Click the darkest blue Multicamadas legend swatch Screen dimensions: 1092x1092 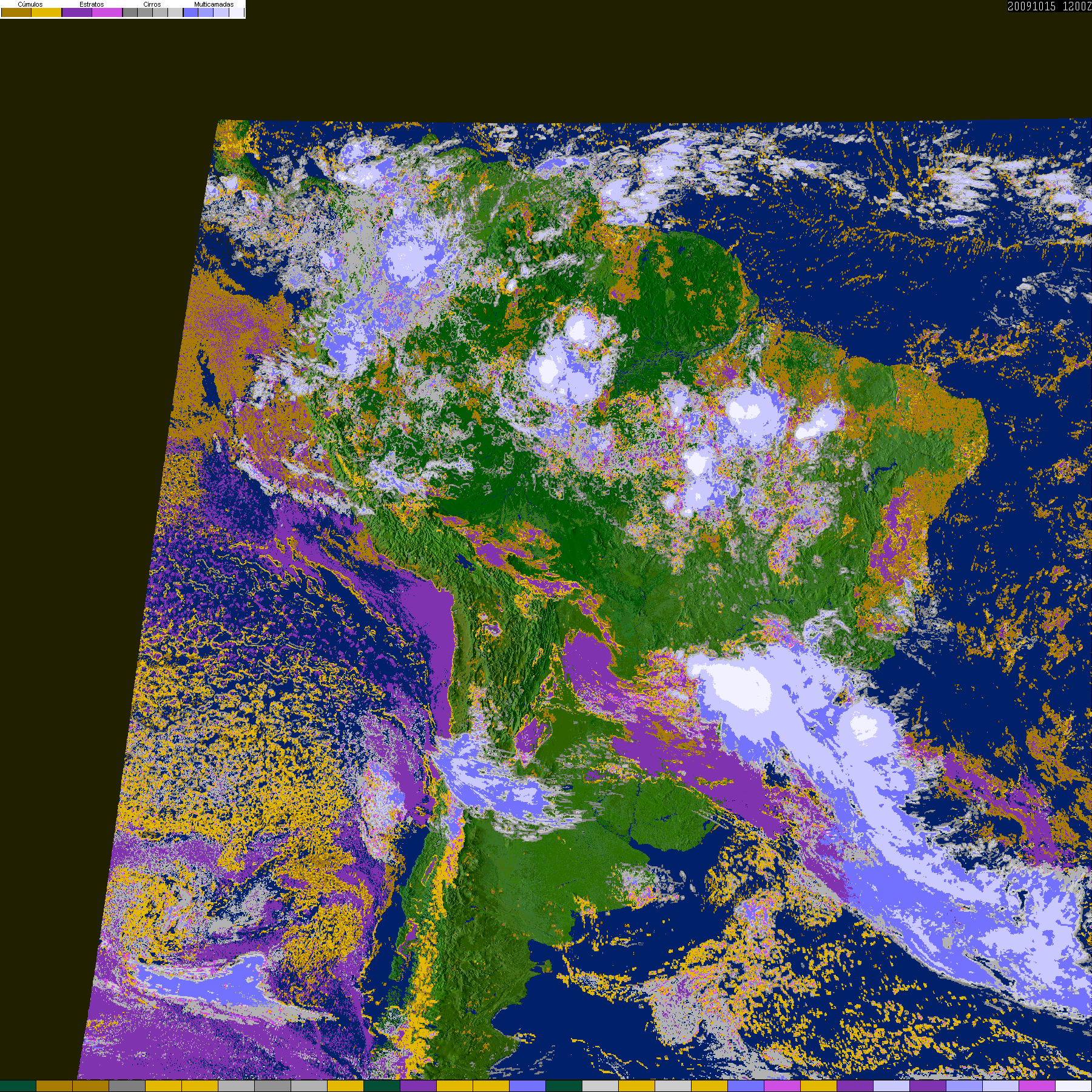(190, 12)
